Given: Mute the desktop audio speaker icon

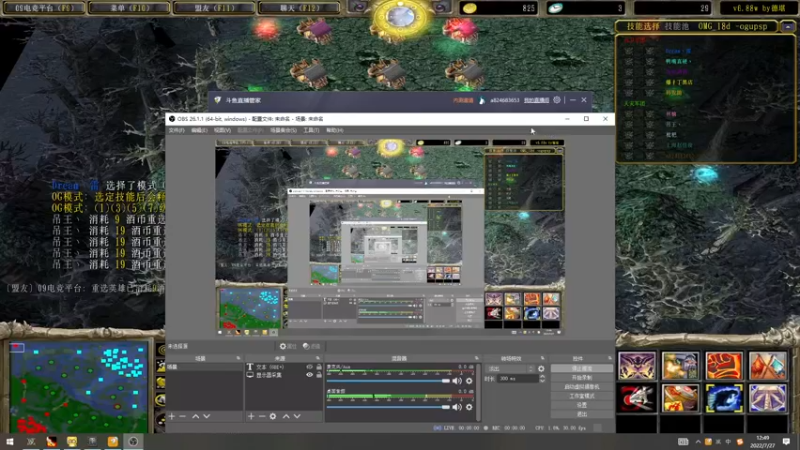Looking at the screenshot, I should [x=457, y=407].
